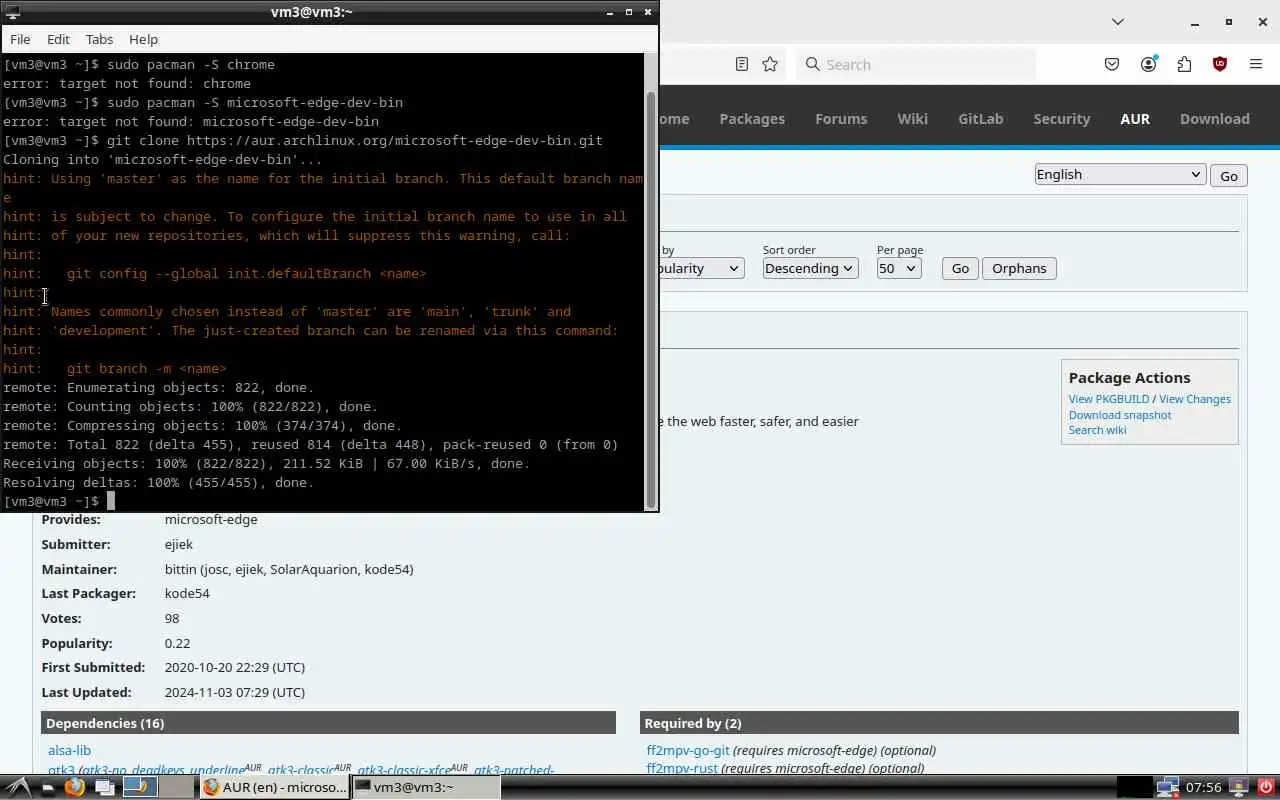Viewport: 1280px width, 800px height.
Task: Open the Sort by Popularity dropdown
Action: [x=701, y=268]
